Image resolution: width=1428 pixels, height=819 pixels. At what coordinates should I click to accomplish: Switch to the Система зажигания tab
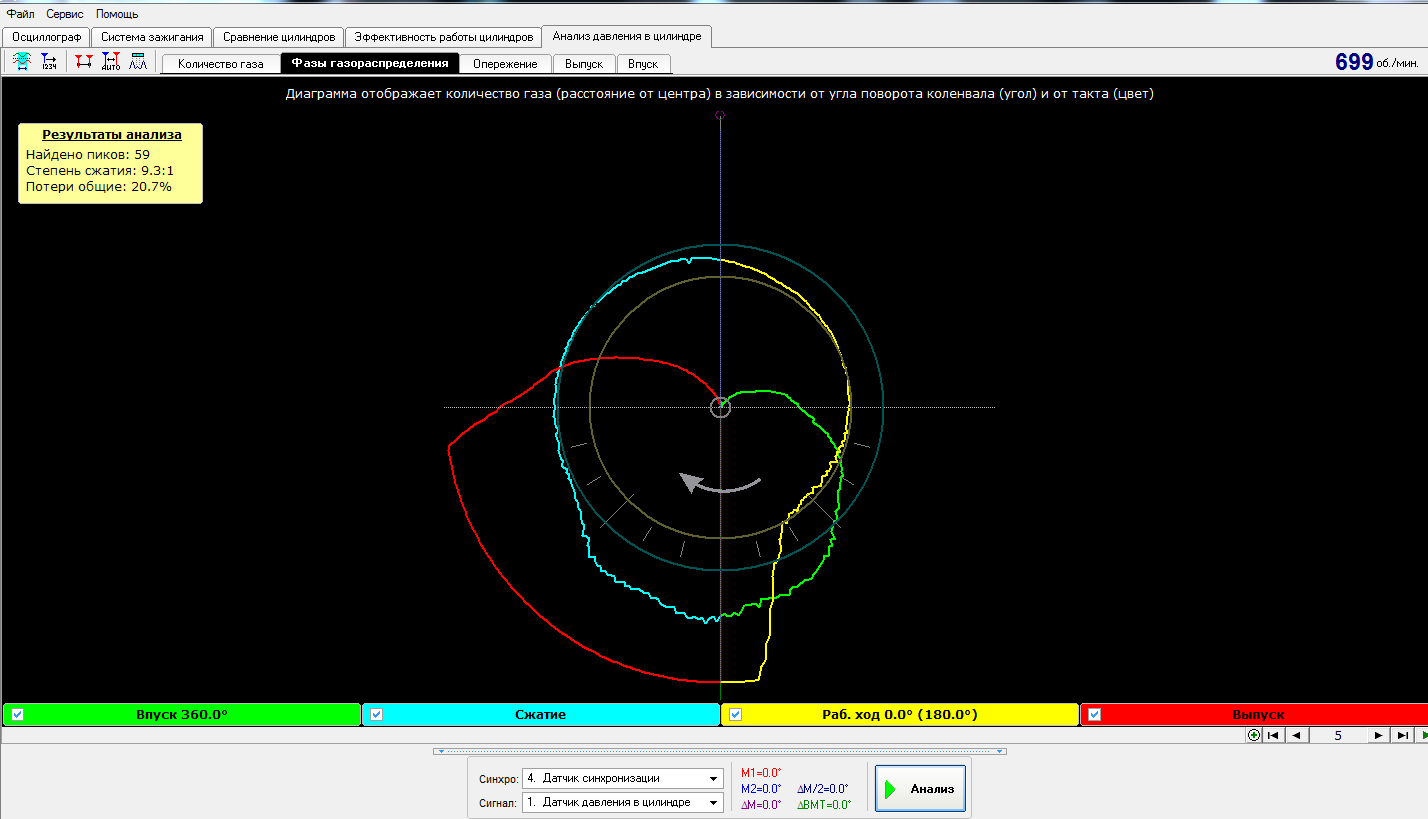click(x=152, y=37)
